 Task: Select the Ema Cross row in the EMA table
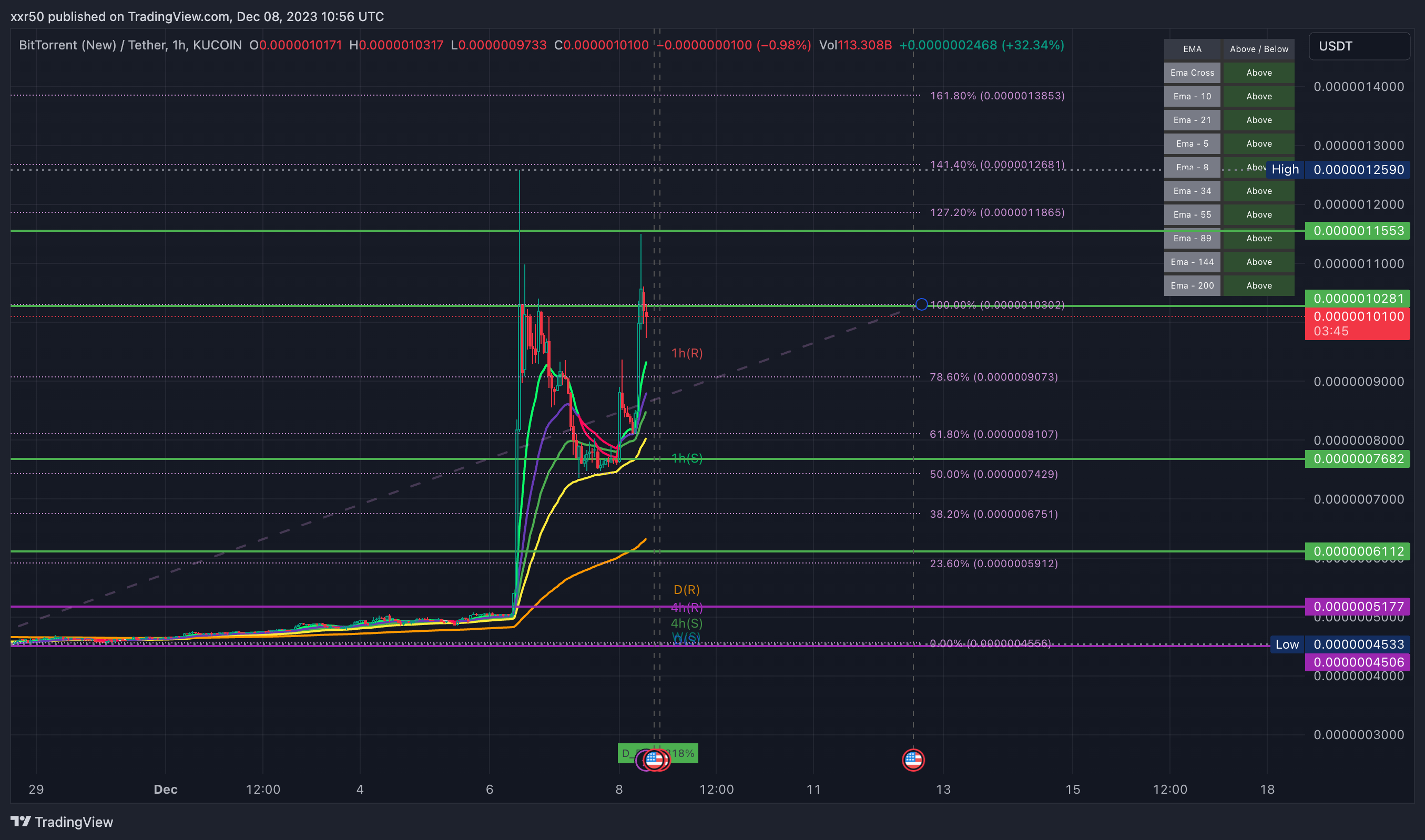[x=1228, y=73]
